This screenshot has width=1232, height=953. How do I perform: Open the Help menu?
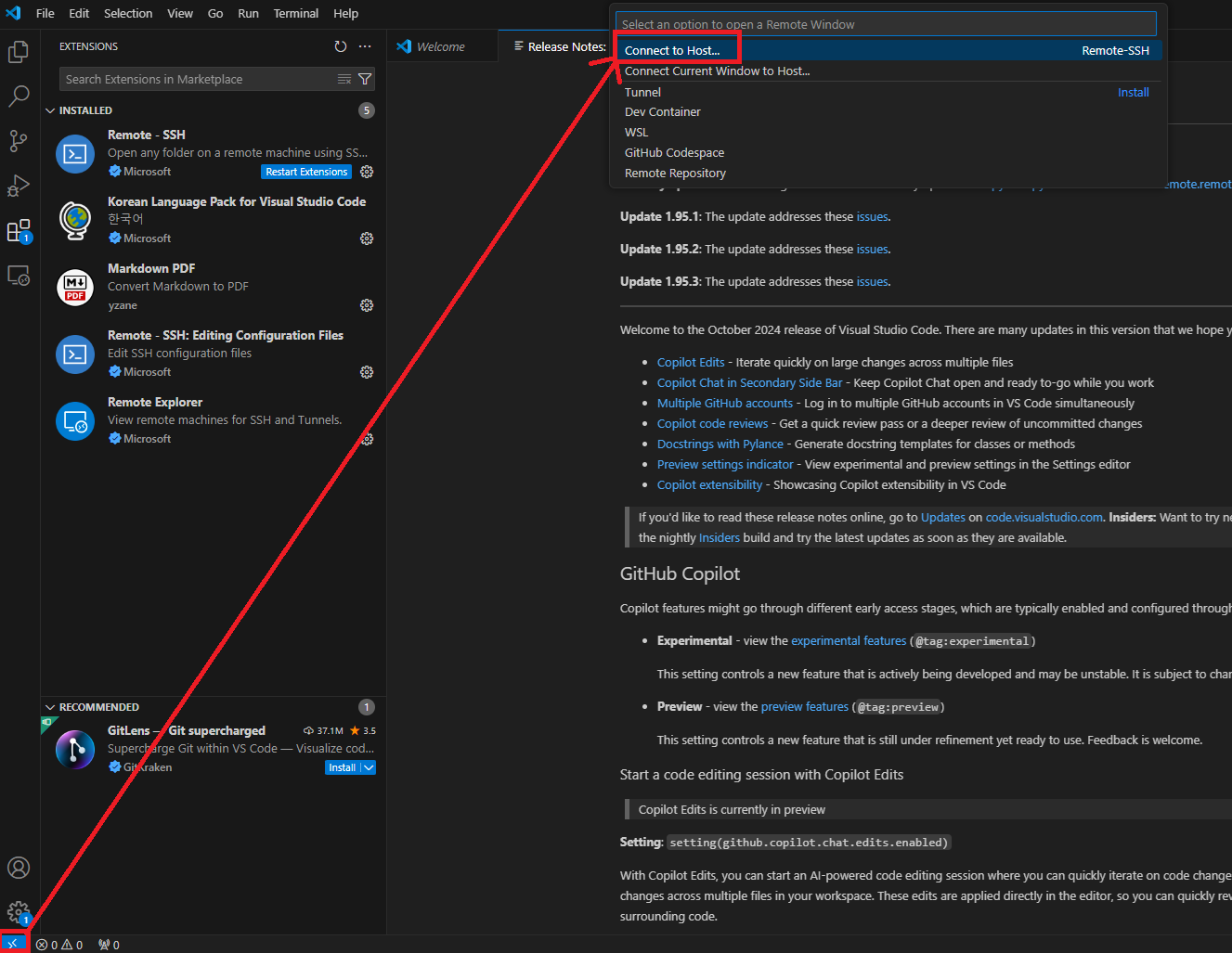point(345,13)
